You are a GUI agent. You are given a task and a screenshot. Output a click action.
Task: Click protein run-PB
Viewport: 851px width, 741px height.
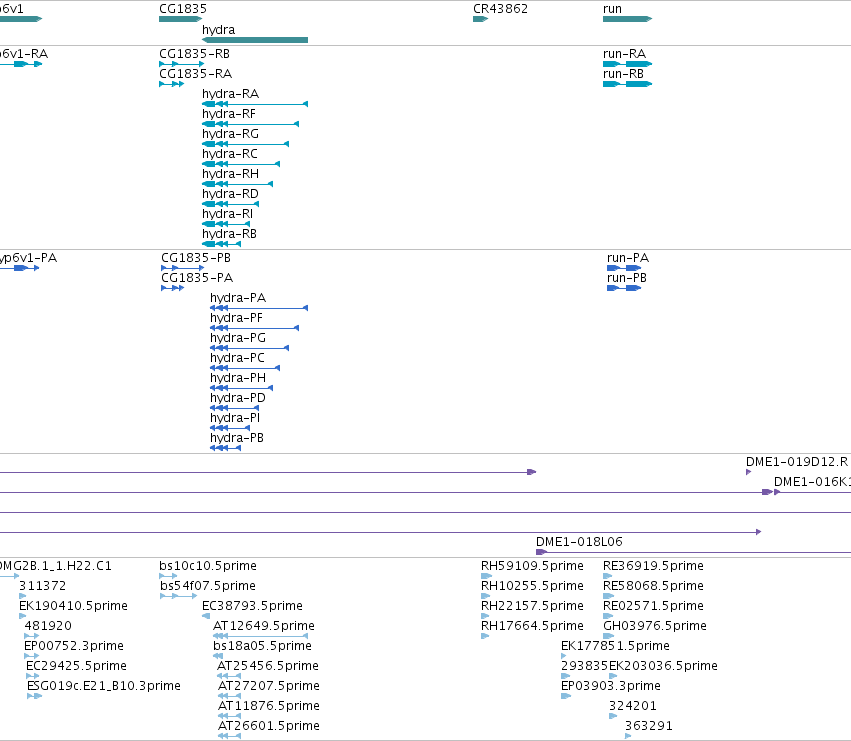[x=627, y=278]
